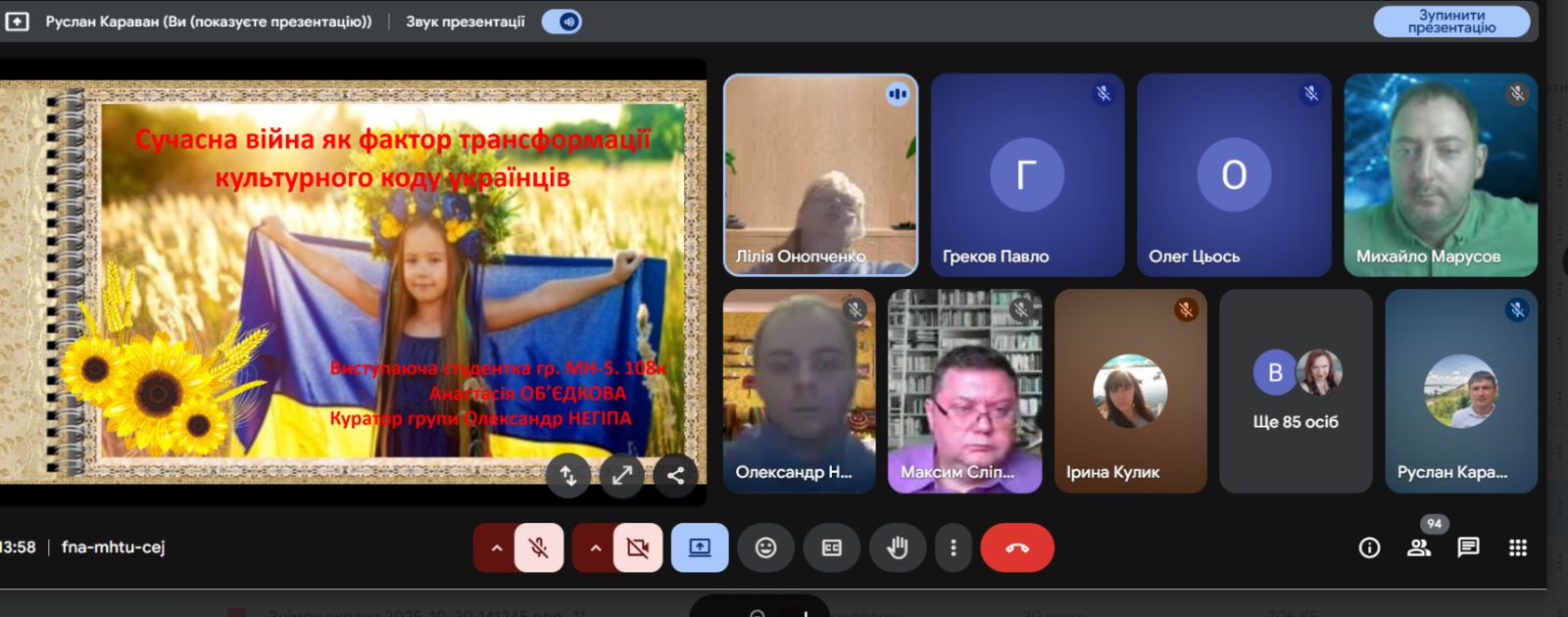The width and height of the screenshot is (1568, 617).
Task: Open the three-dot more options menu
Action: click(x=953, y=547)
